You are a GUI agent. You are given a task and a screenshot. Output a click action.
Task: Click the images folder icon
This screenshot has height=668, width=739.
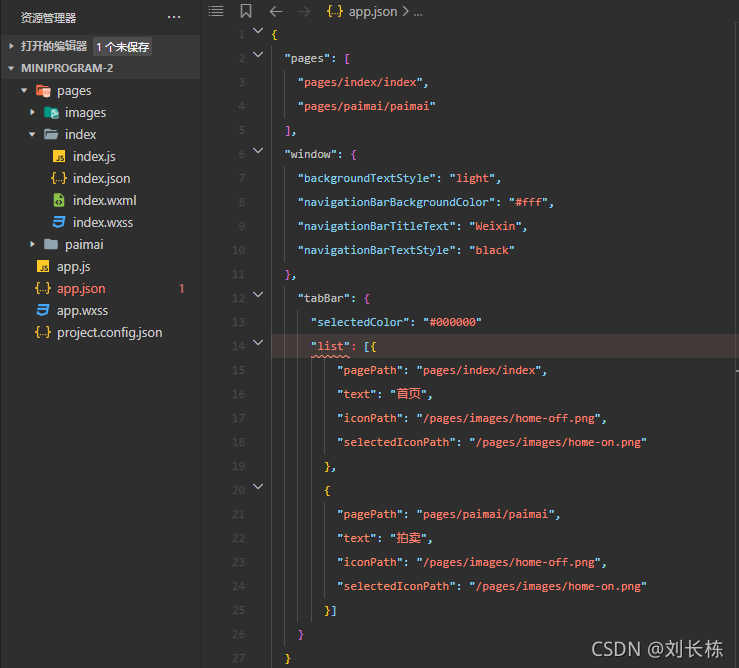(x=51, y=113)
